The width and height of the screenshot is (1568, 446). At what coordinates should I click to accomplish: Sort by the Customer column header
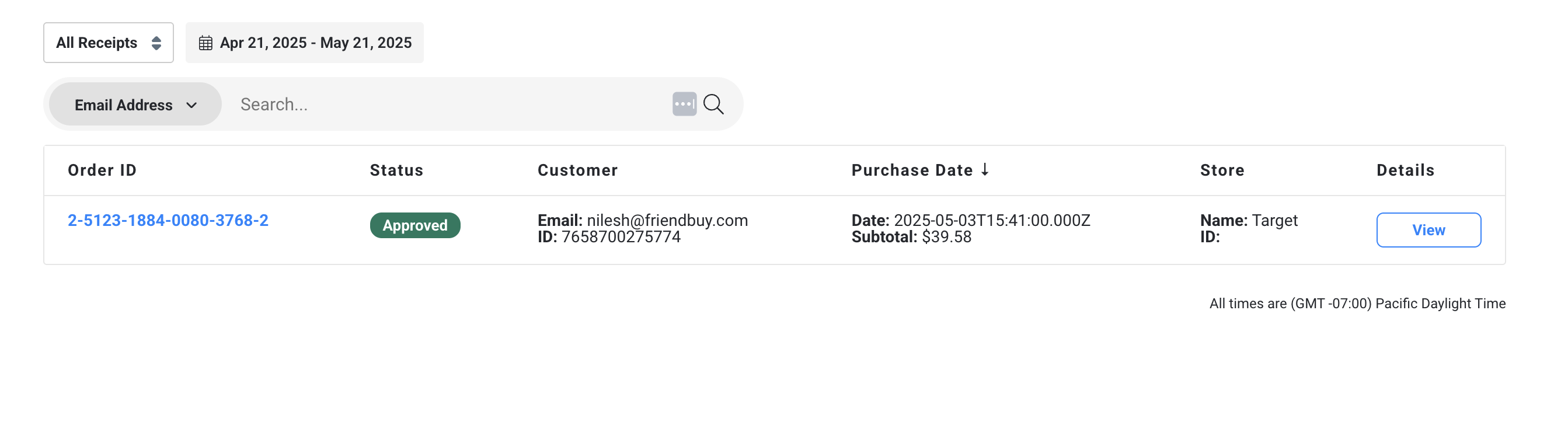(578, 170)
